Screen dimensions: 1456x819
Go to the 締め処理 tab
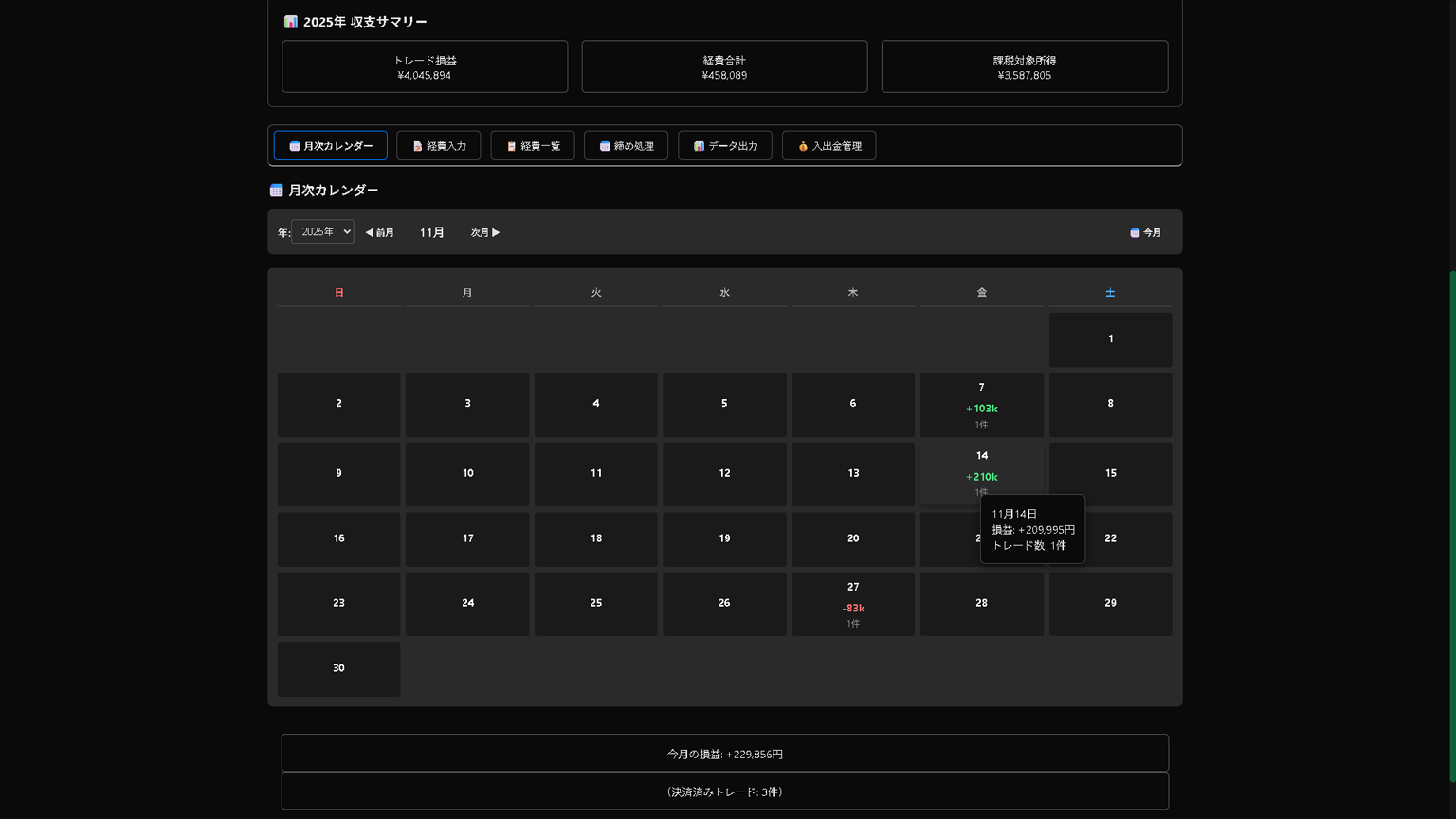[x=626, y=146]
